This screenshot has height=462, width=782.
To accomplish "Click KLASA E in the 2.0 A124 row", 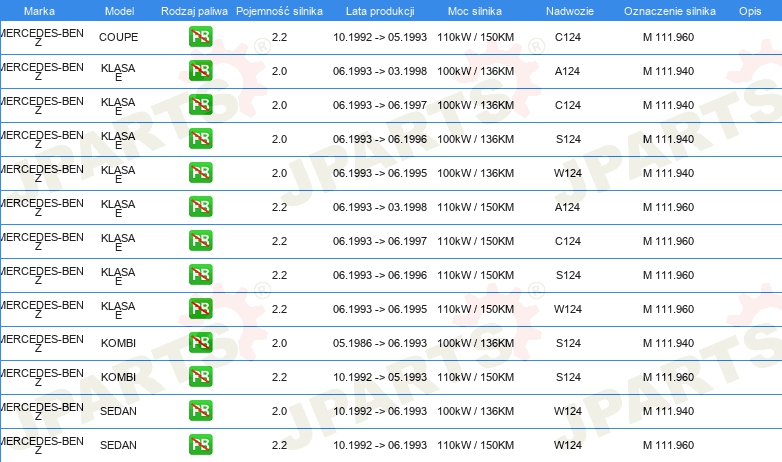I will (118, 72).
